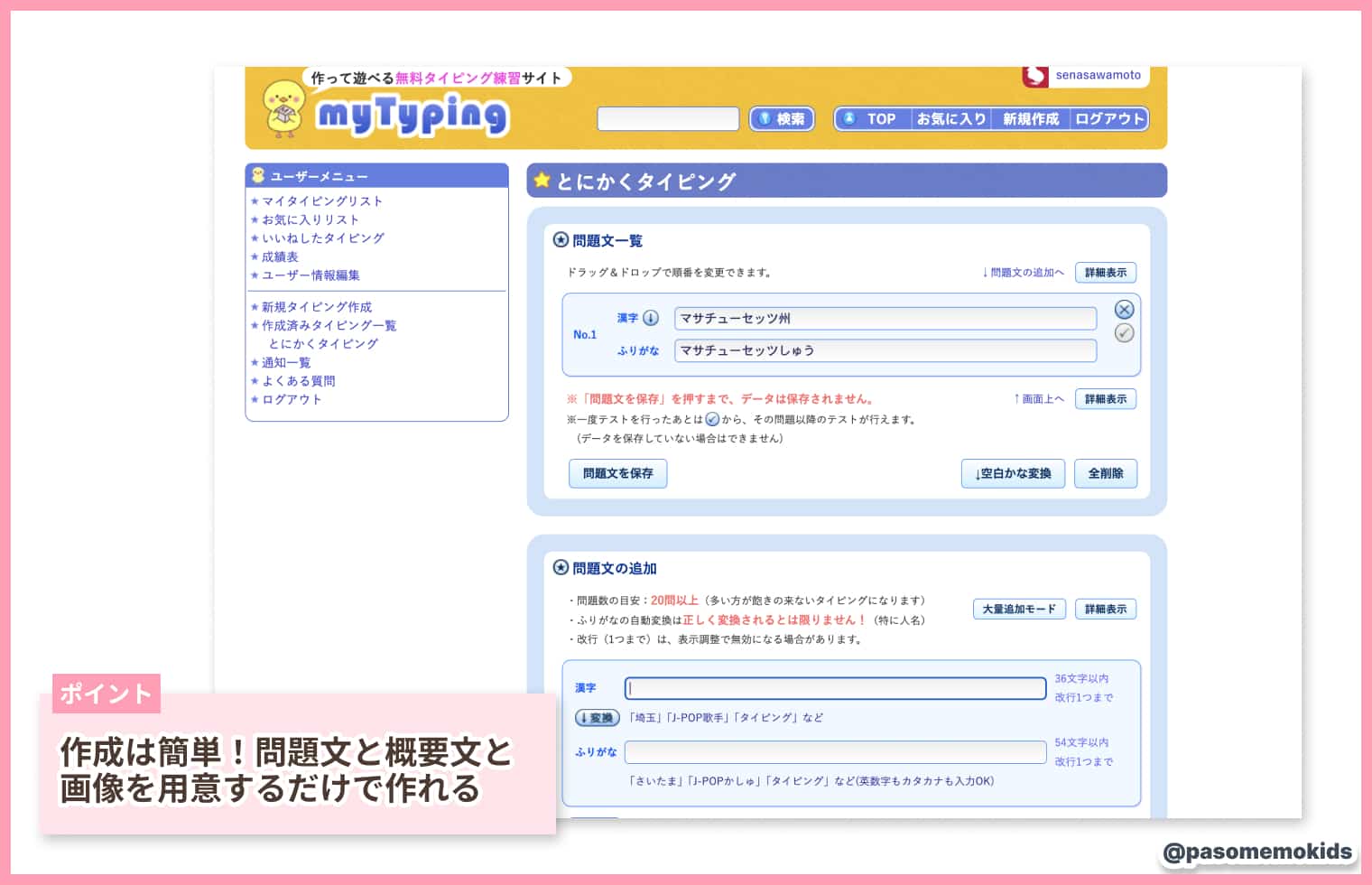1372x885 pixels.
Task: Click the checkmark test icon for No.1
Action: click(x=1124, y=333)
